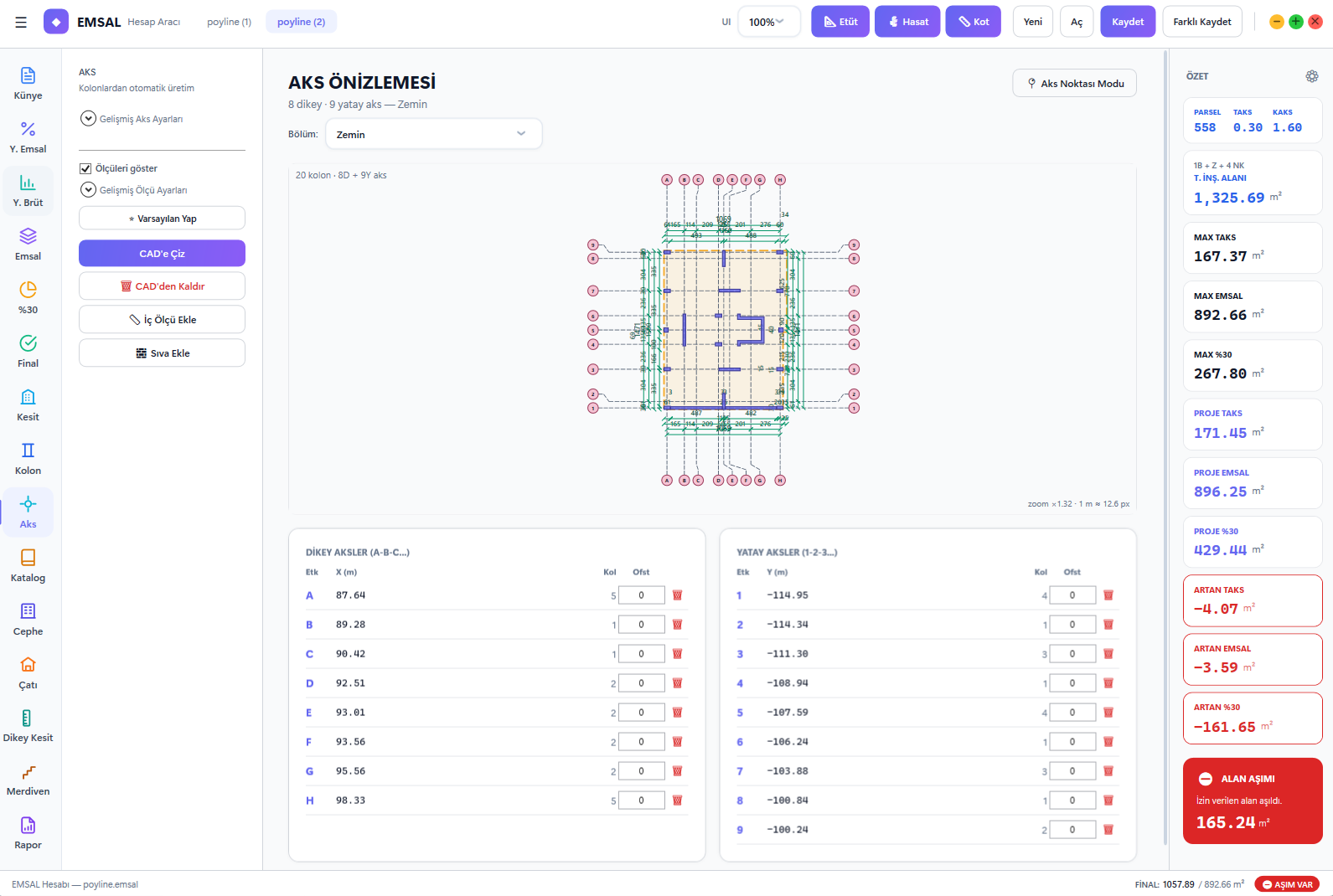Open the hamburger menu icon
1333x896 pixels.
coord(21,22)
